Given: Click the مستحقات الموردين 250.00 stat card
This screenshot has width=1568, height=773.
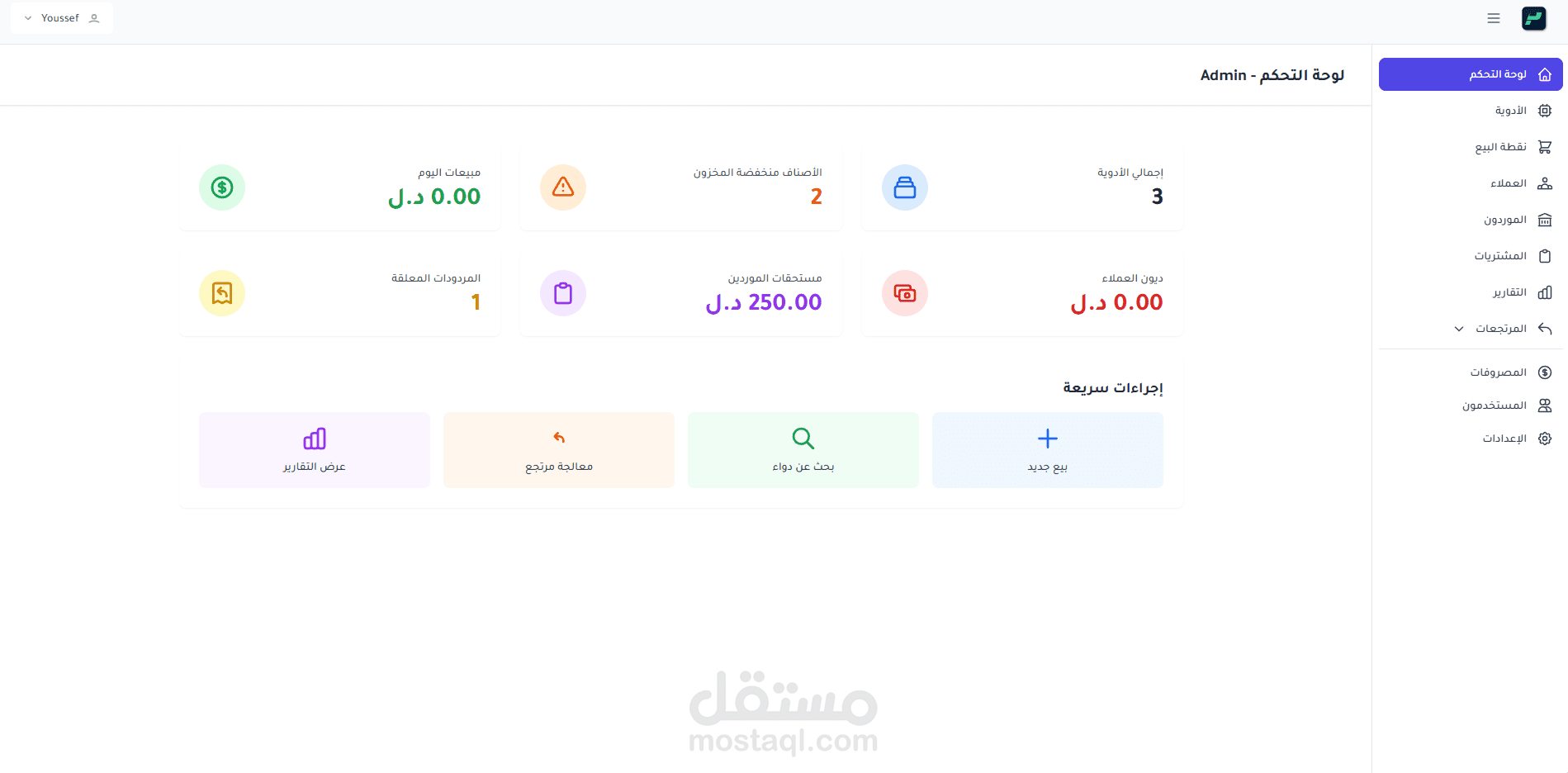Looking at the screenshot, I should pos(680,293).
